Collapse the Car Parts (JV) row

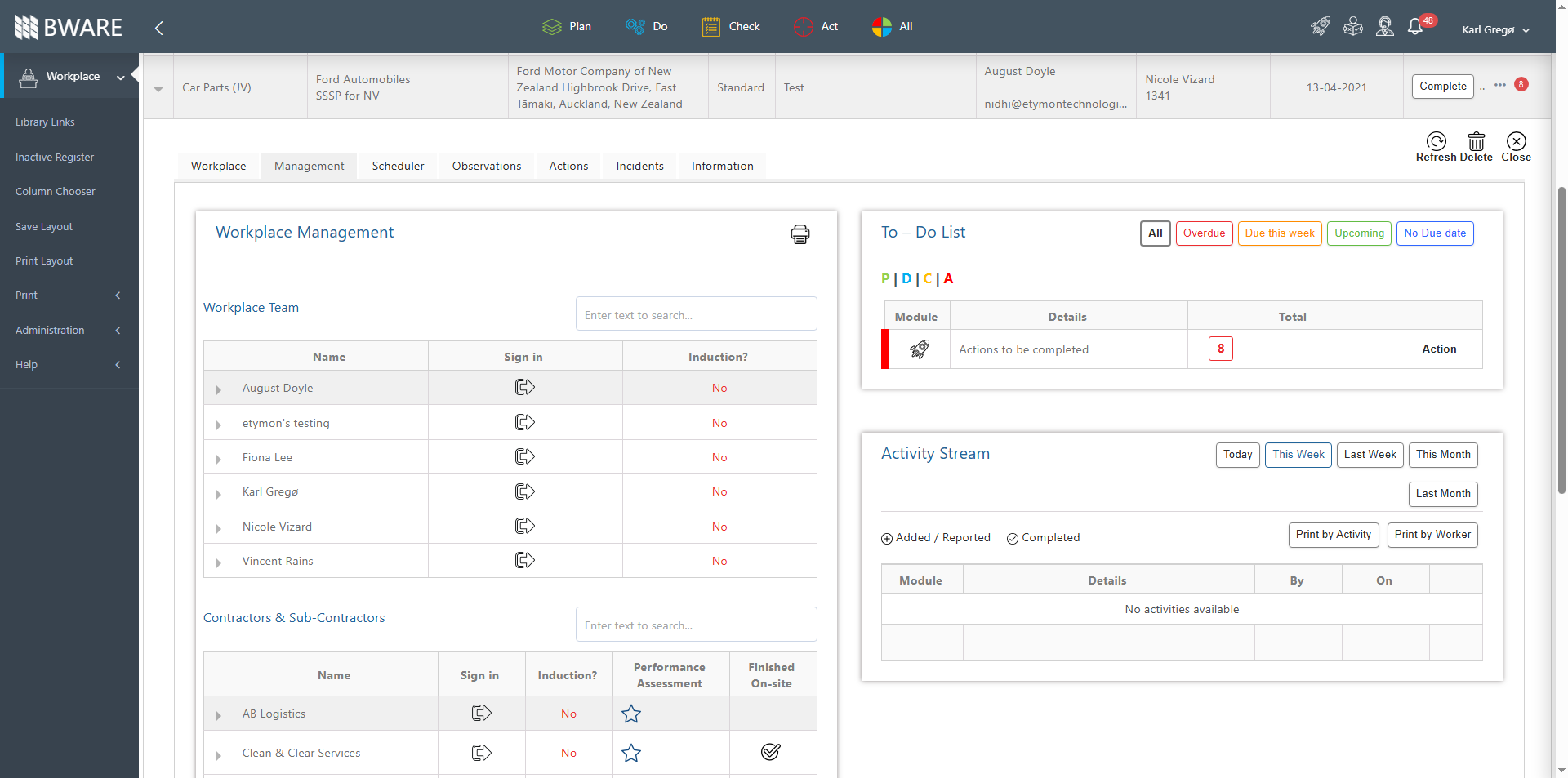[x=158, y=89]
